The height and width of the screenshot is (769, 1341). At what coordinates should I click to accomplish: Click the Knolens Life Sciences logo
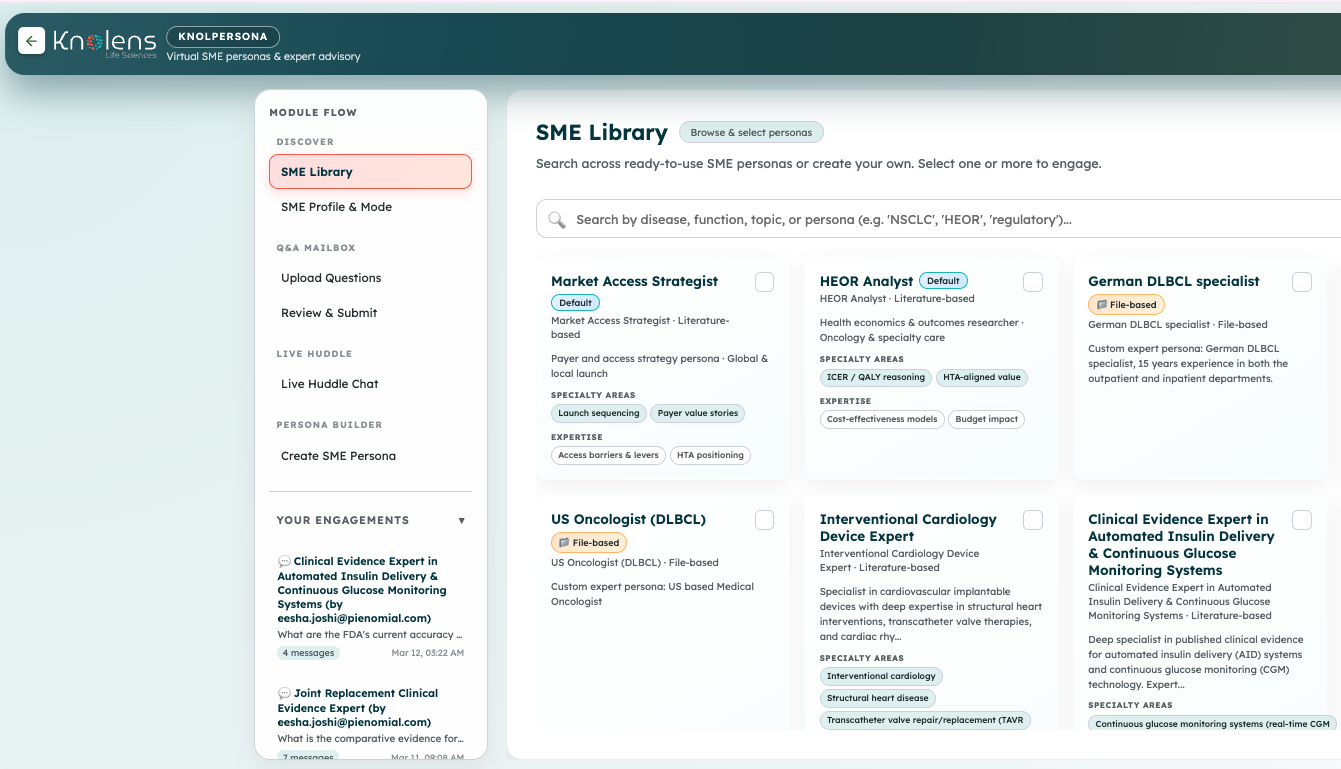104,42
